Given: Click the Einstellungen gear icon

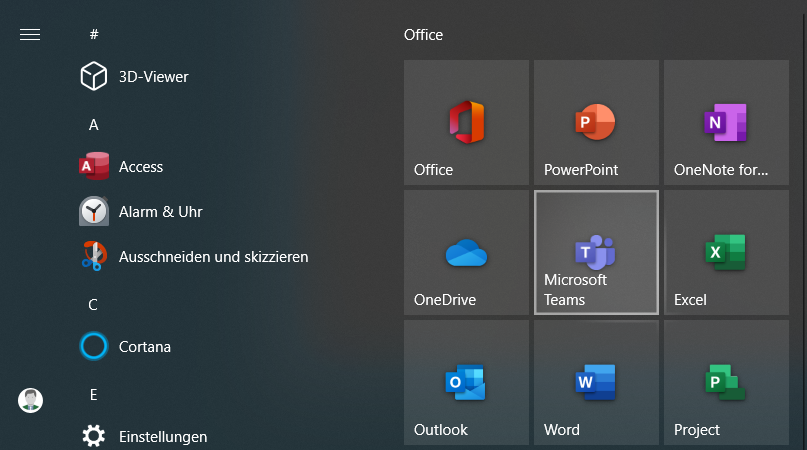Looking at the screenshot, I should 94,436.
